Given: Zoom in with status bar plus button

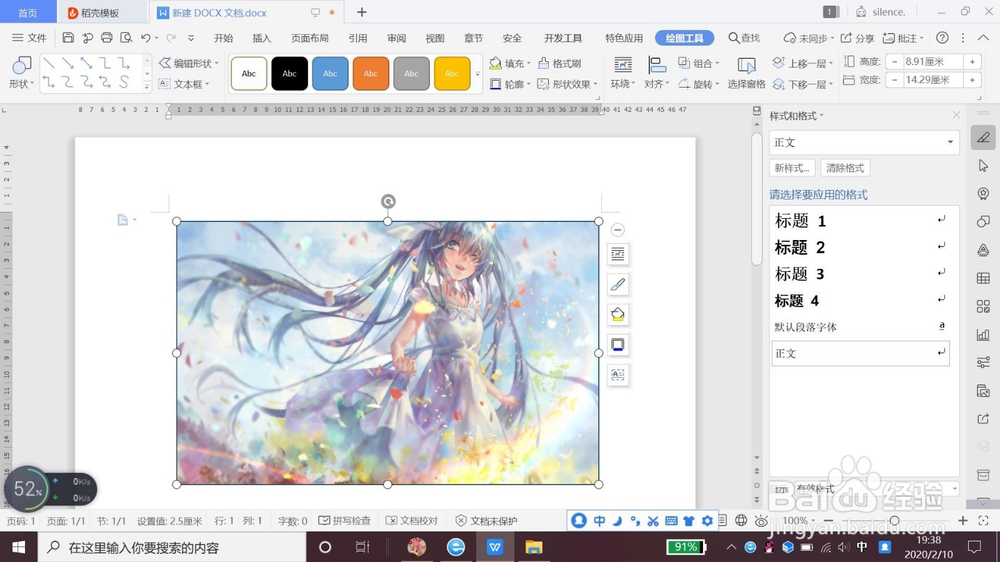Looking at the screenshot, I should pos(962,521).
